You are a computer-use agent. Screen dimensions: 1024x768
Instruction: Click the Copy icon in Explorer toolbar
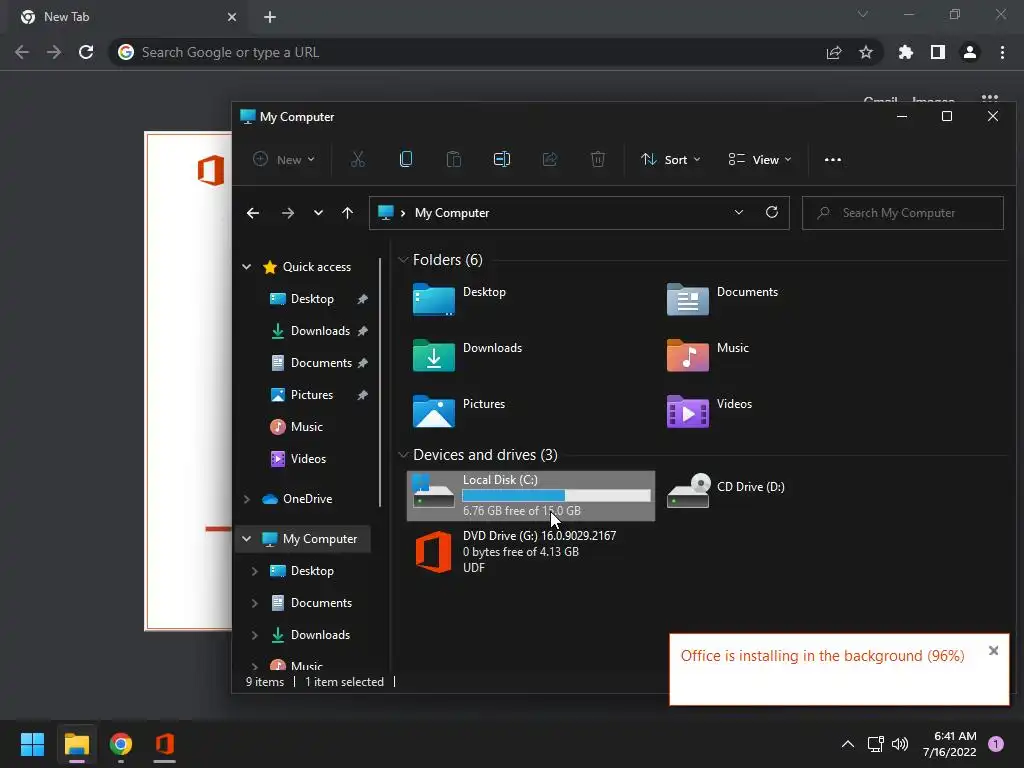click(x=406, y=159)
